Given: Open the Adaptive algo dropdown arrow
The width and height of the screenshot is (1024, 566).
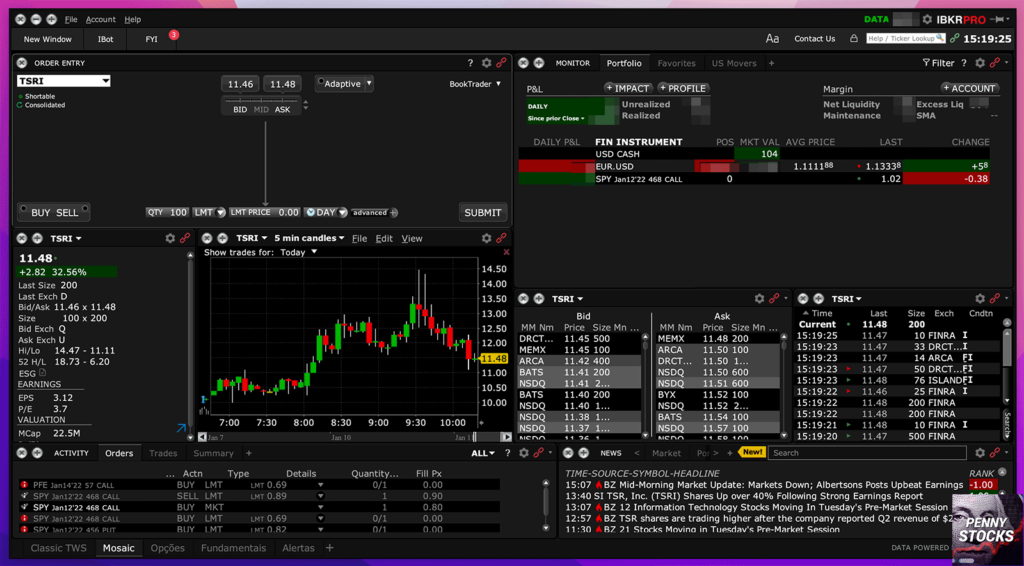Looking at the screenshot, I should (x=369, y=84).
